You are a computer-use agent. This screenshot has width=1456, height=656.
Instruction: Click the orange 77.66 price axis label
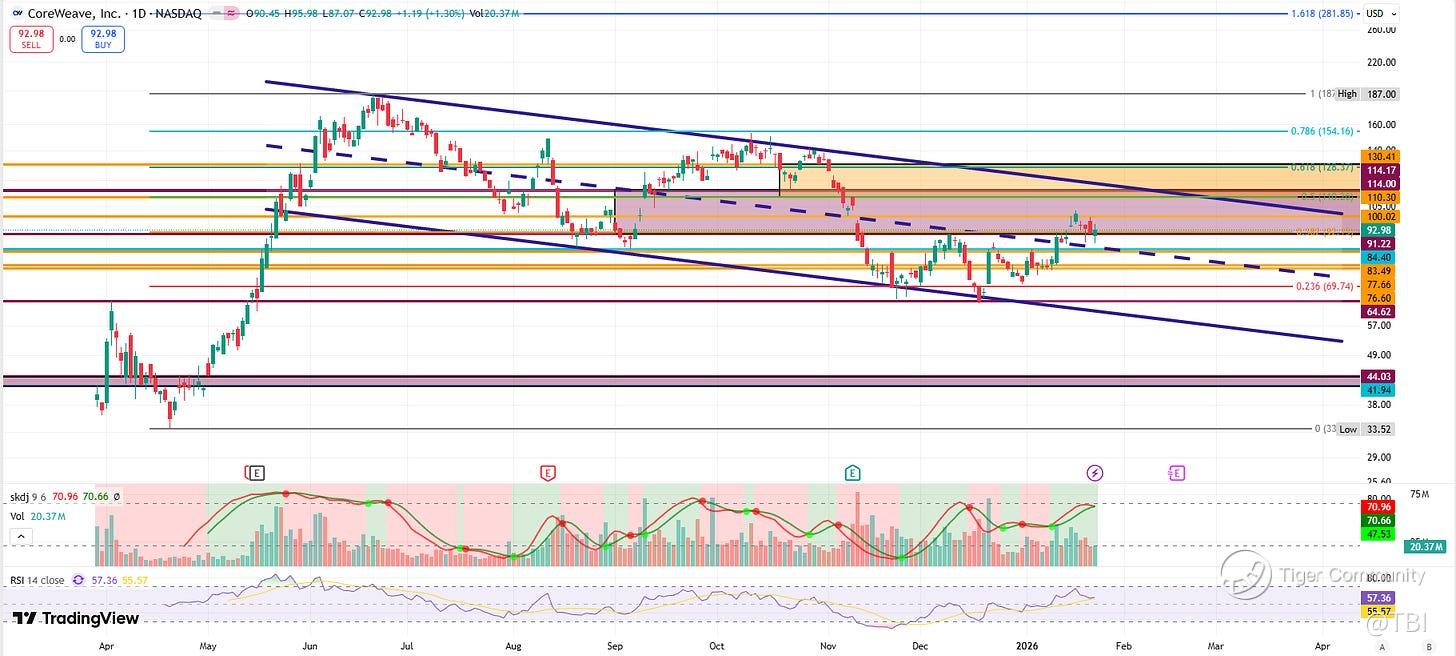pos(1380,285)
